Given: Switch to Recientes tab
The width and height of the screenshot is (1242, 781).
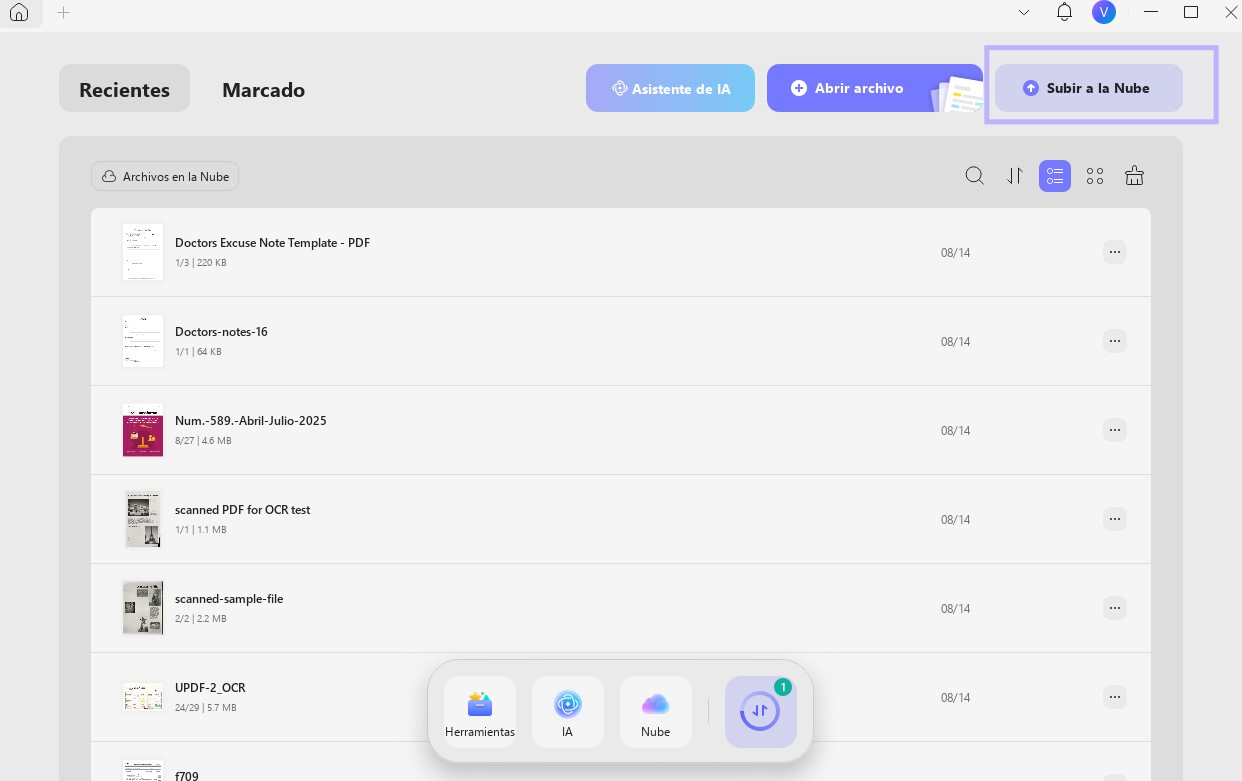Looking at the screenshot, I should (x=124, y=89).
